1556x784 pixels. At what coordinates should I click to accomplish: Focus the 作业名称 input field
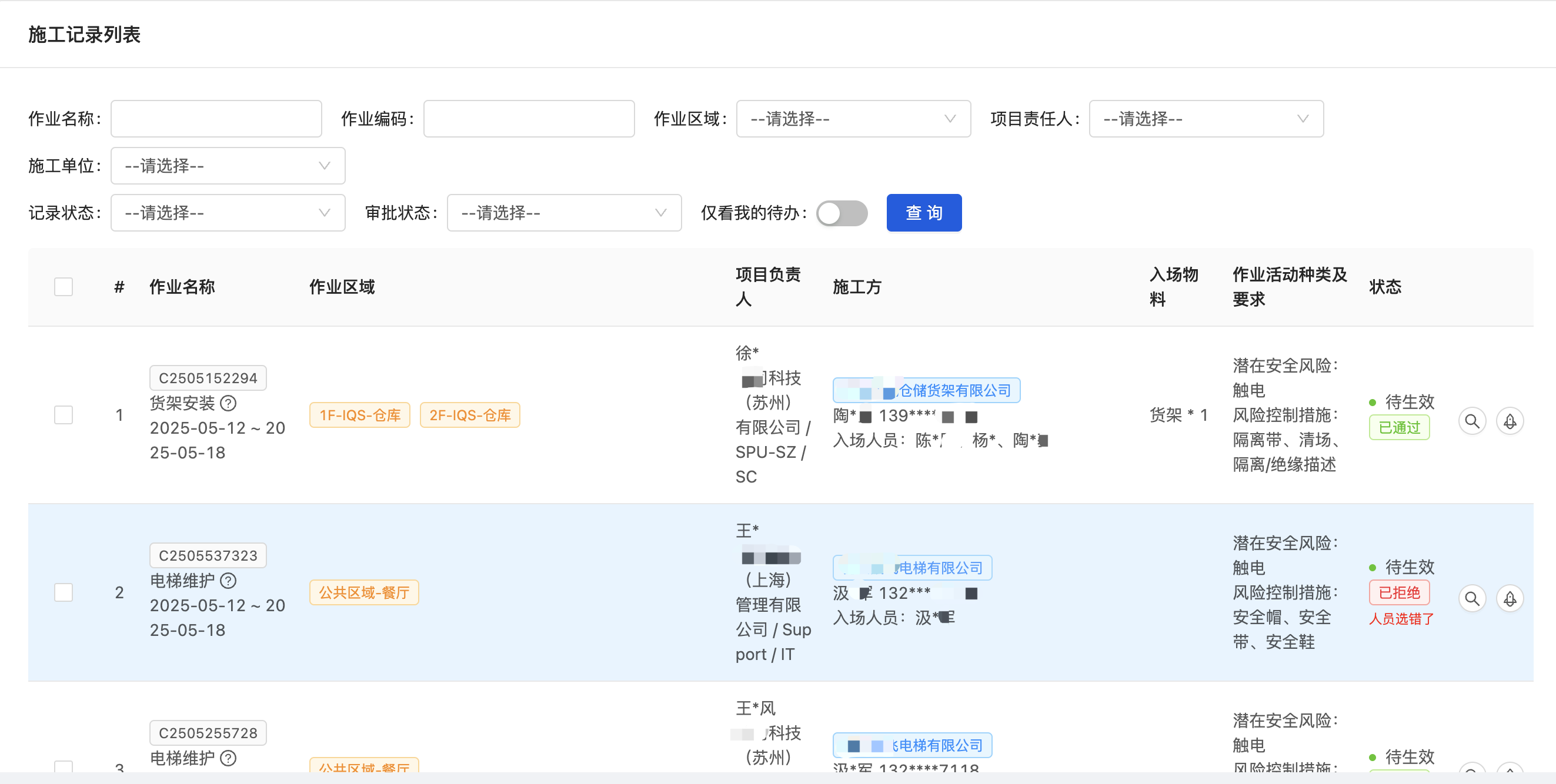[x=216, y=119]
